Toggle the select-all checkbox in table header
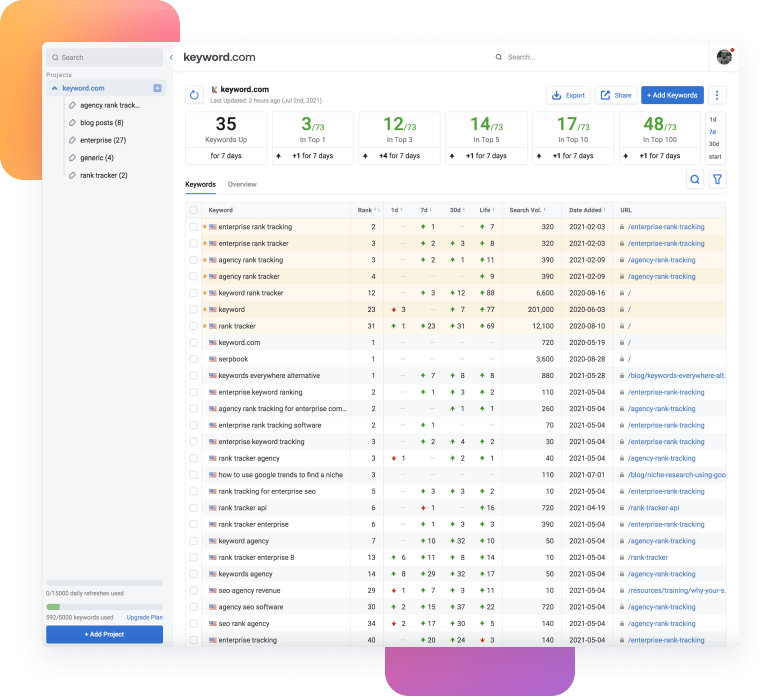 point(193,210)
